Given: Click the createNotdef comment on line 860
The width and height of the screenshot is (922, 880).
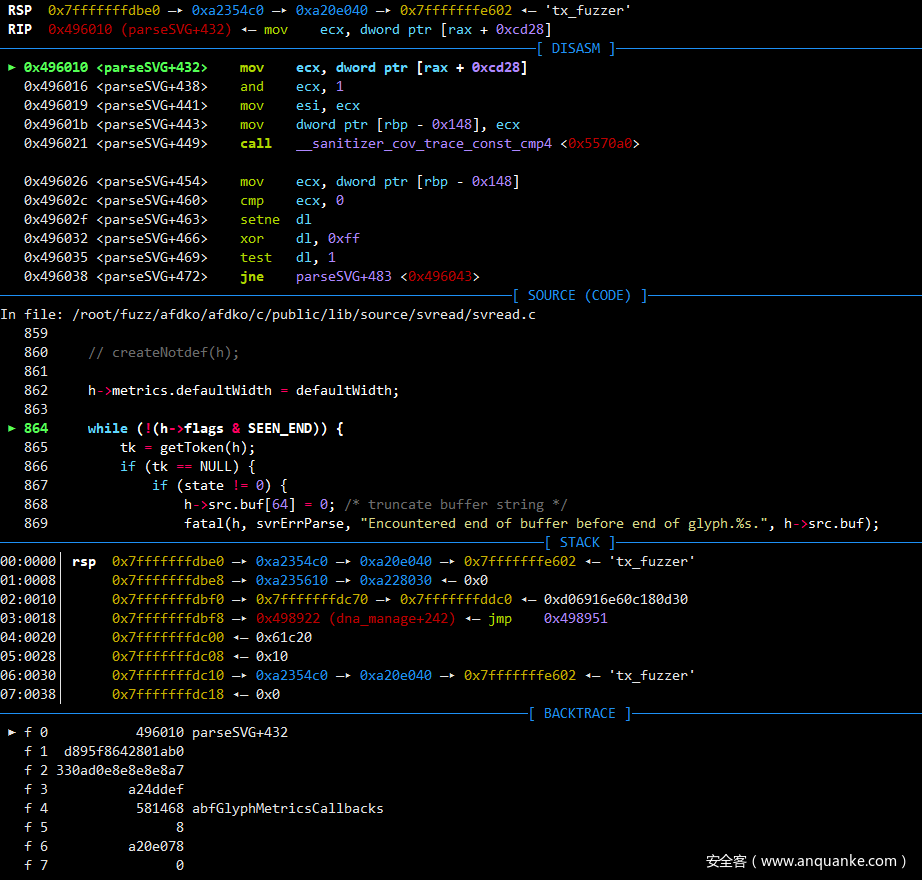Looking at the screenshot, I should tap(164, 352).
